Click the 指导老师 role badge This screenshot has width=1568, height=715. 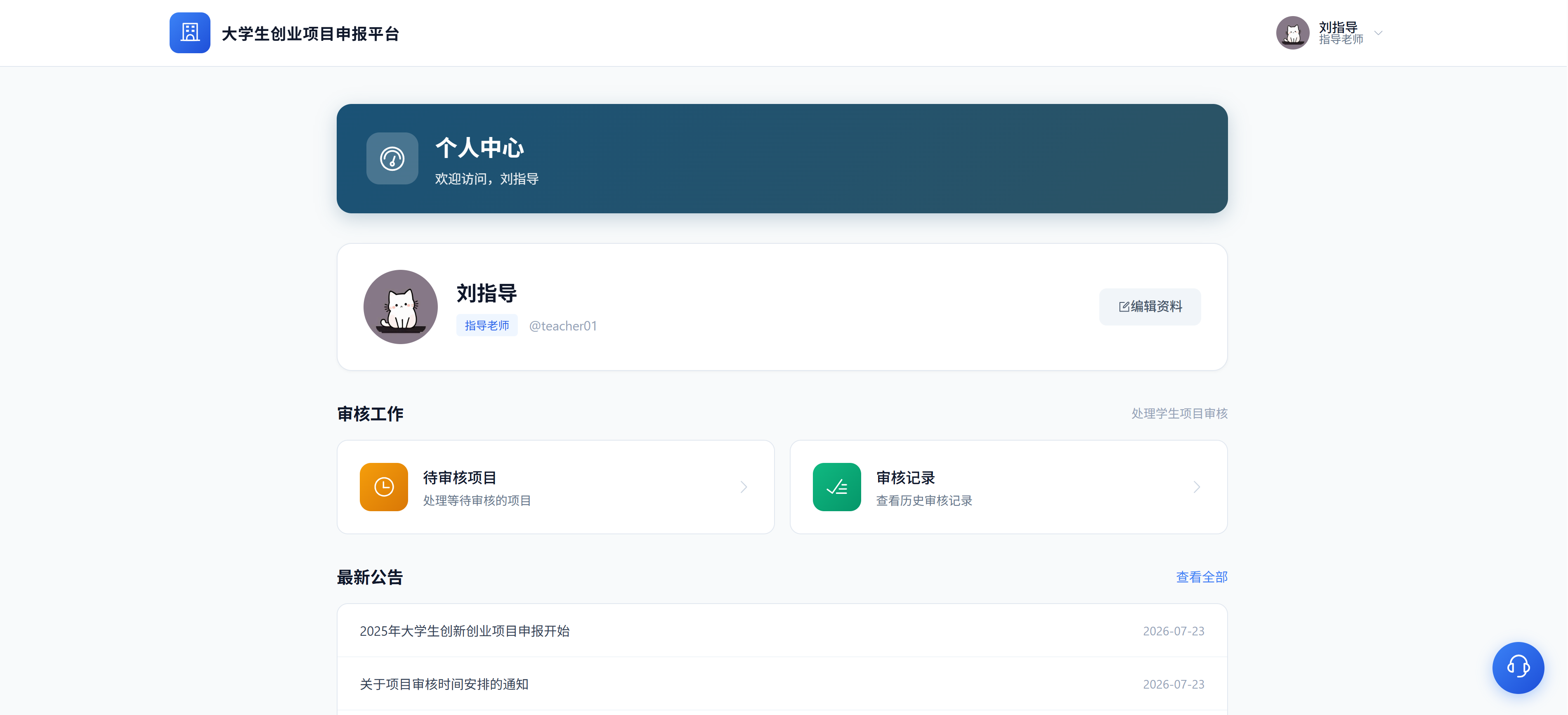pos(487,326)
